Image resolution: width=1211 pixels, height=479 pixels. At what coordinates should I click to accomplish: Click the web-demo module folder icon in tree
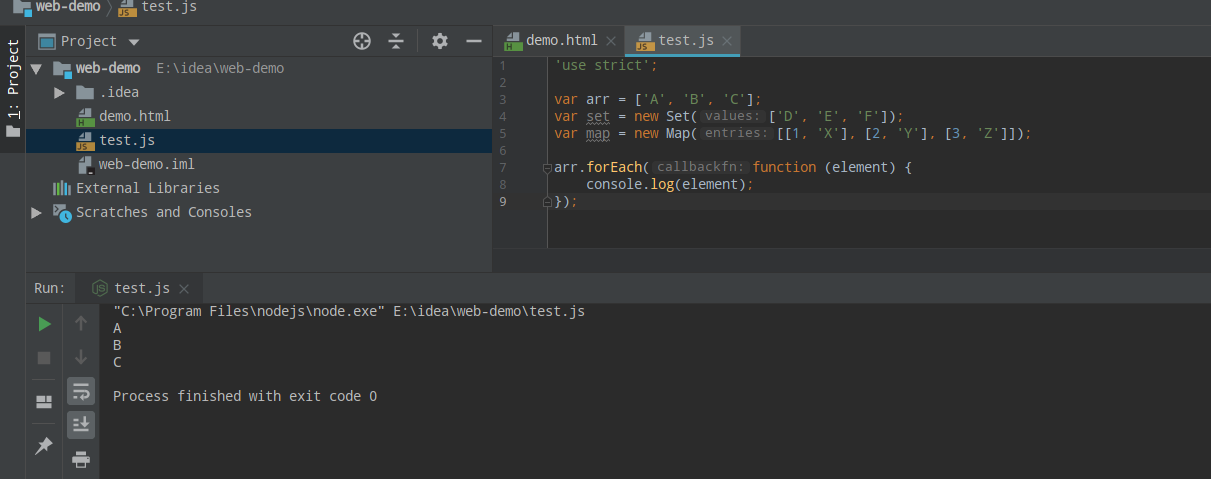62,69
